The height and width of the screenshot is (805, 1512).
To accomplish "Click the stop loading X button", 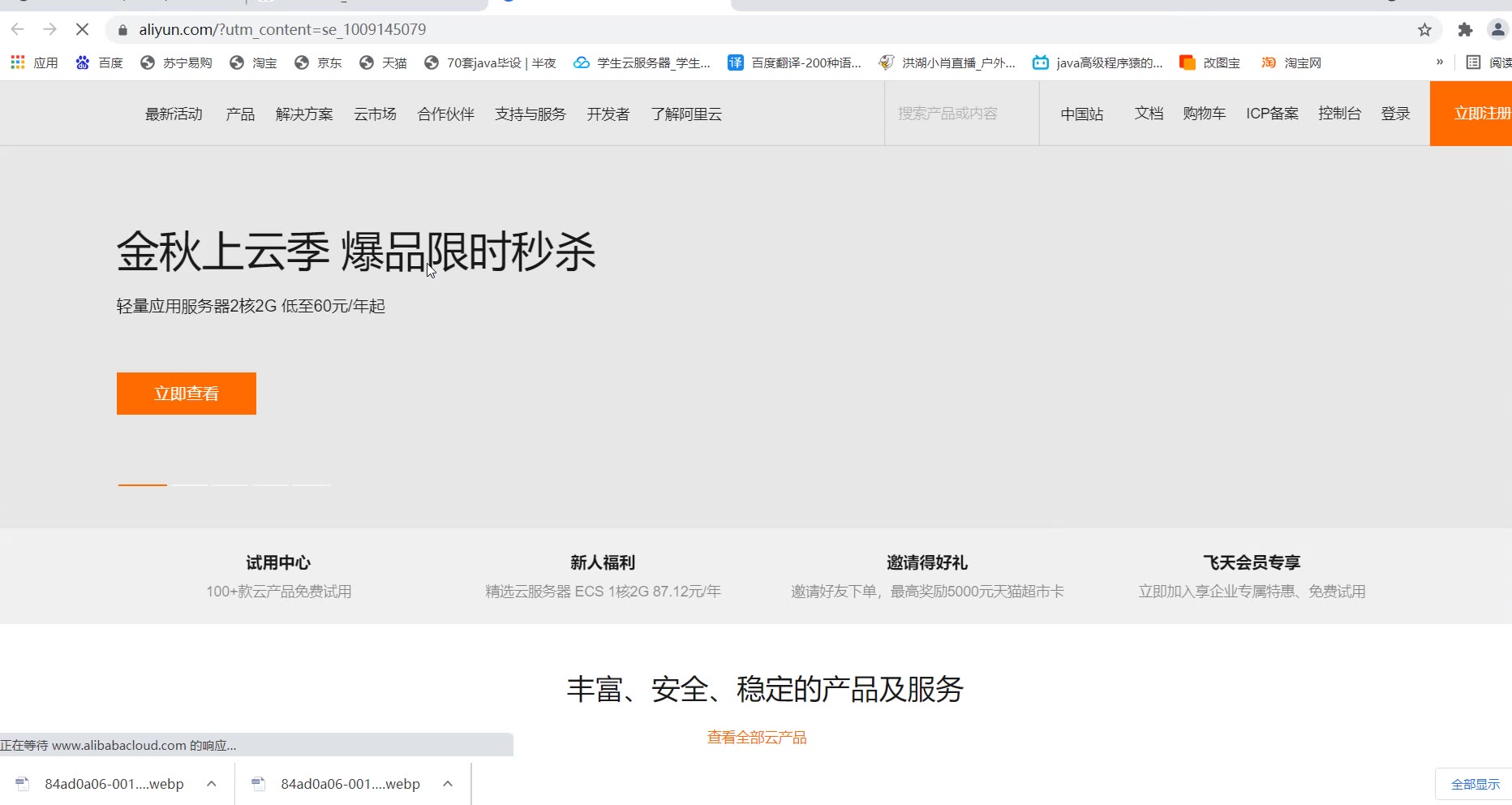I will pyautogui.click(x=82, y=30).
